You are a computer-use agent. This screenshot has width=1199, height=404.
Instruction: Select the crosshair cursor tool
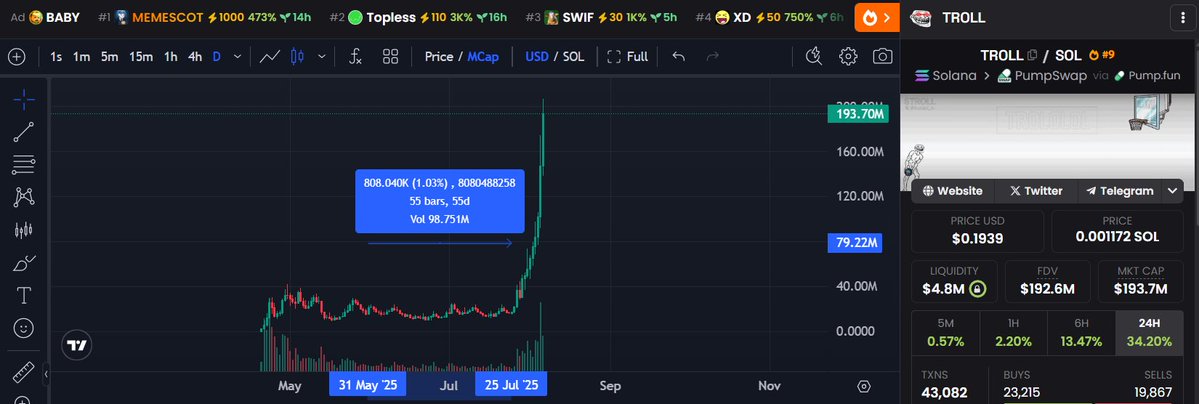[24, 99]
